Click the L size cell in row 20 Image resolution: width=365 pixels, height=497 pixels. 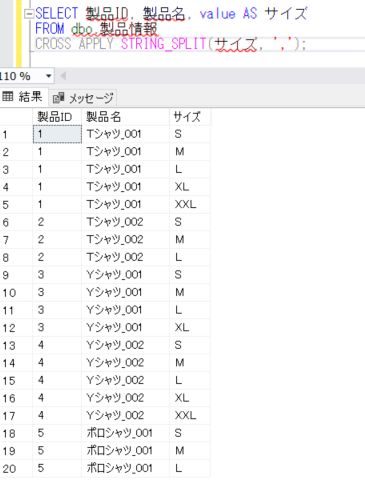coord(190,469)
